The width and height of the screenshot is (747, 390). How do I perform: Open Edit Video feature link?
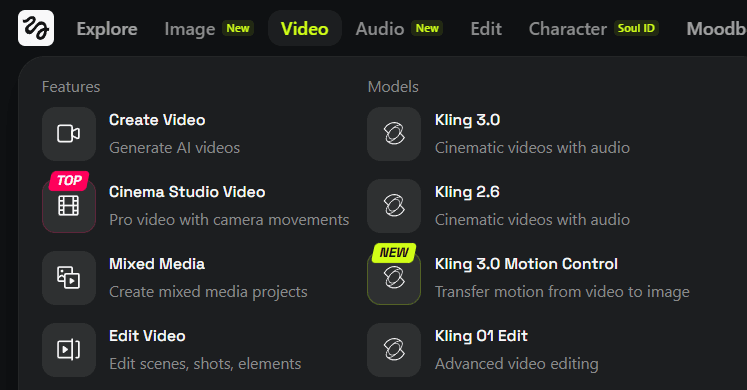tap(147, 336)
